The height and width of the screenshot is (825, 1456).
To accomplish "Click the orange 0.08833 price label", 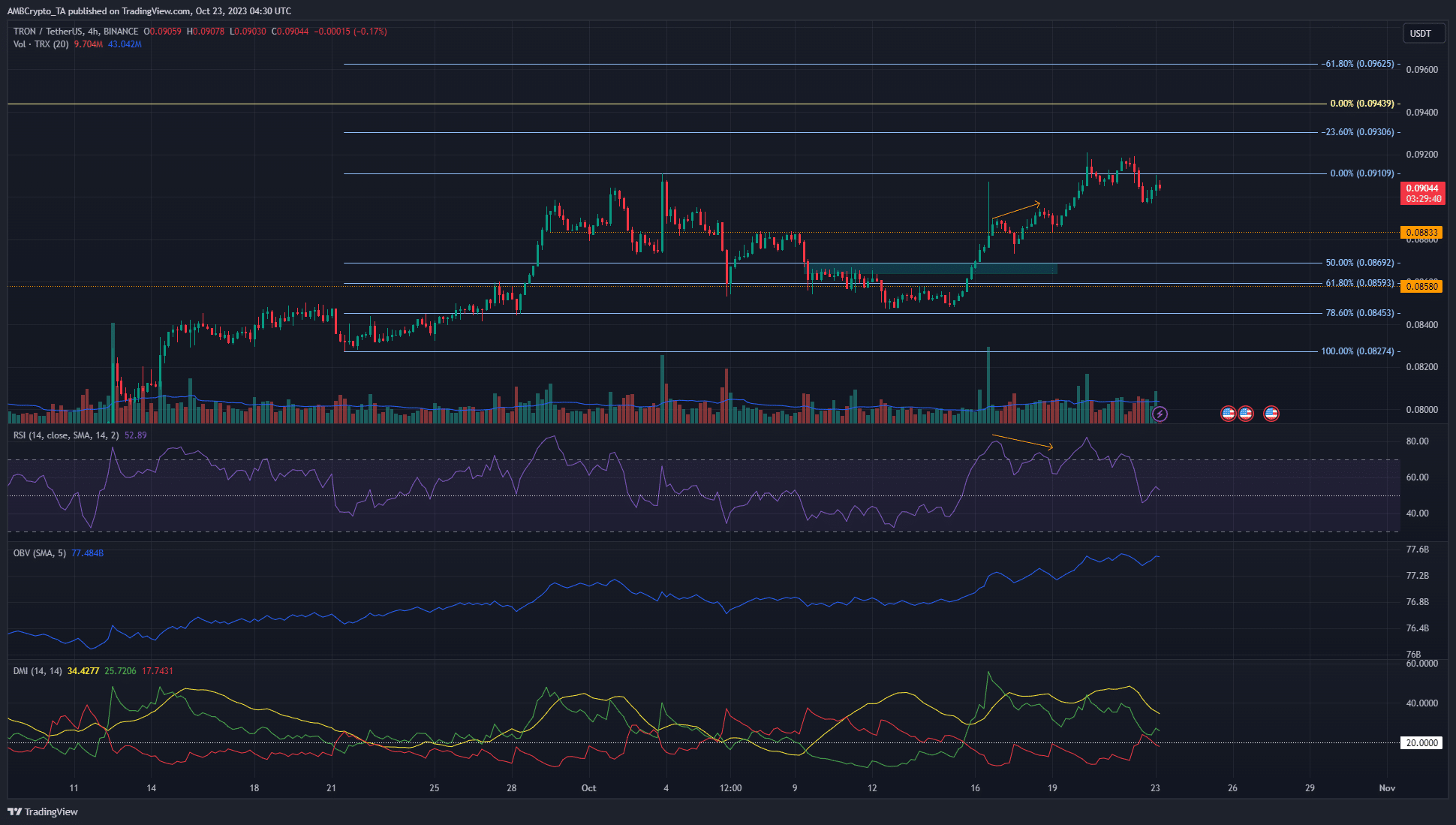I will coord(1421,233).
